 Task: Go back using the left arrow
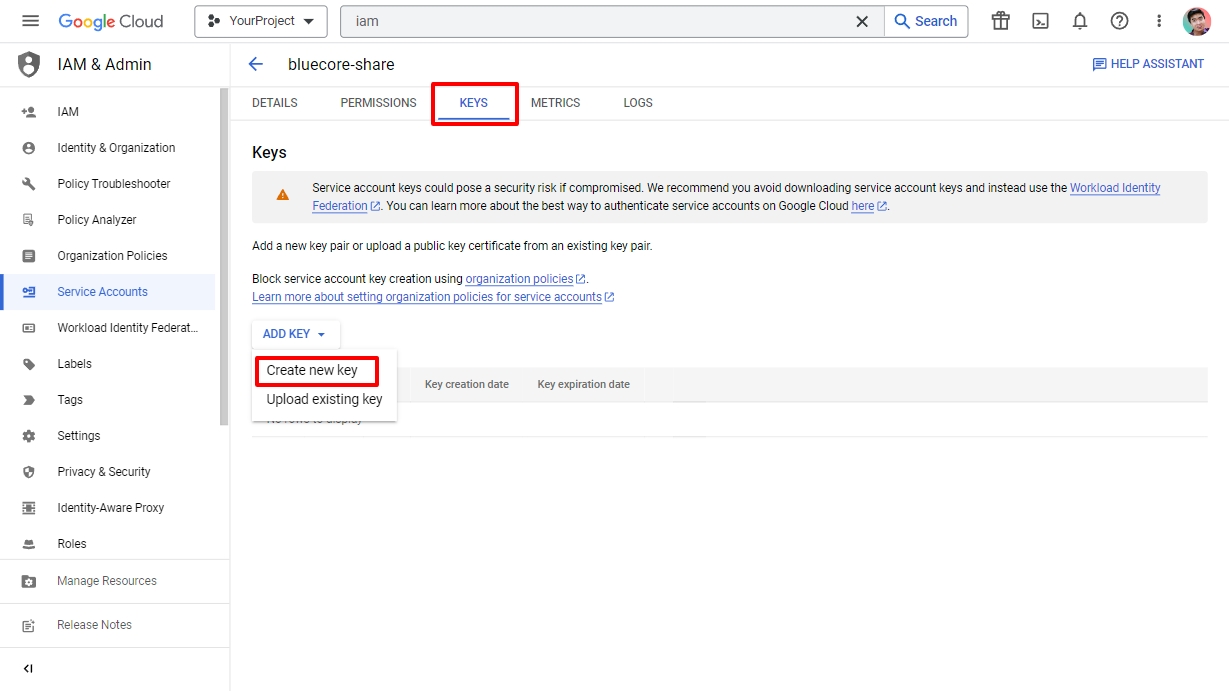pos(256,64)
